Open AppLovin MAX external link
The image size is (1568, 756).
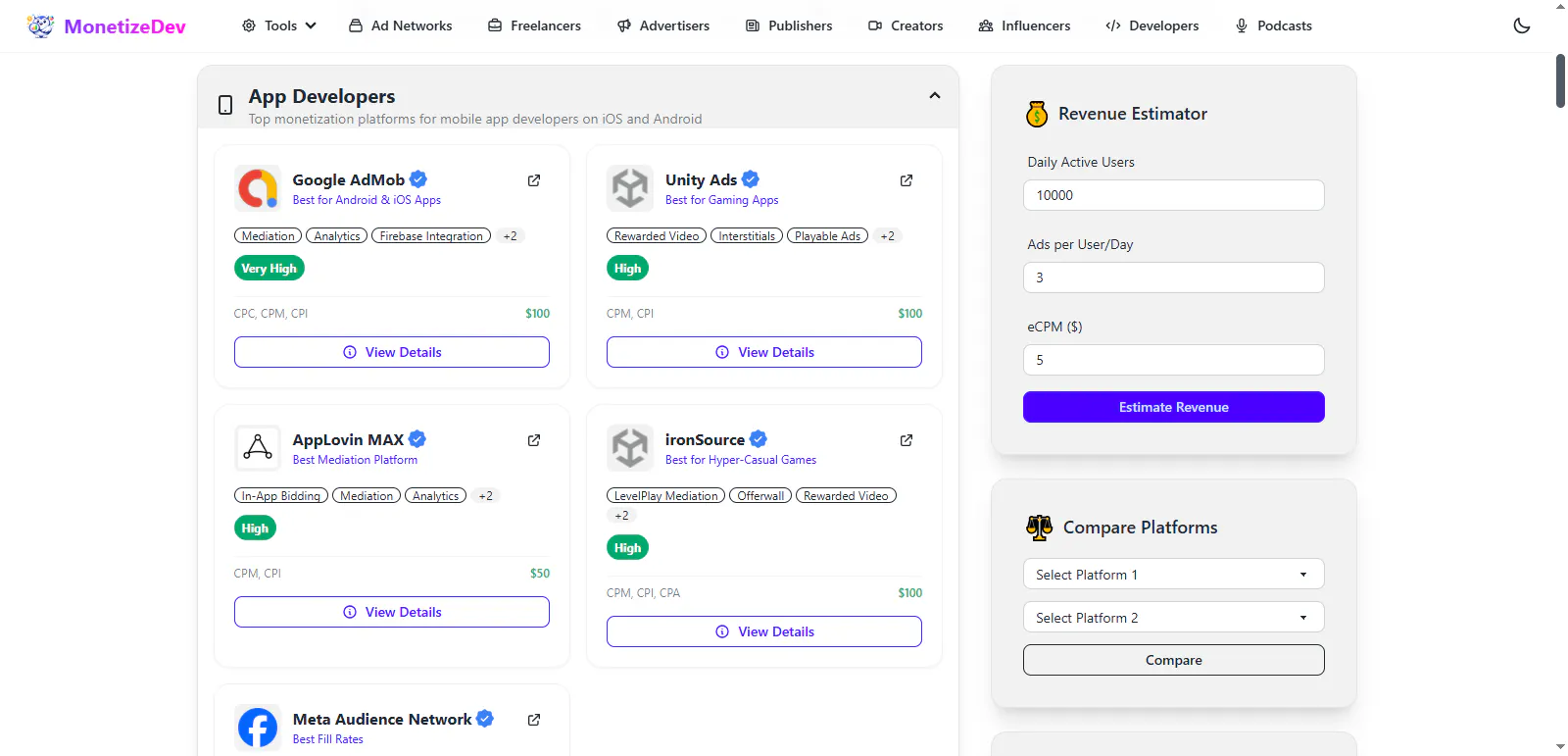pyautogui.click(x=534, y=440)
